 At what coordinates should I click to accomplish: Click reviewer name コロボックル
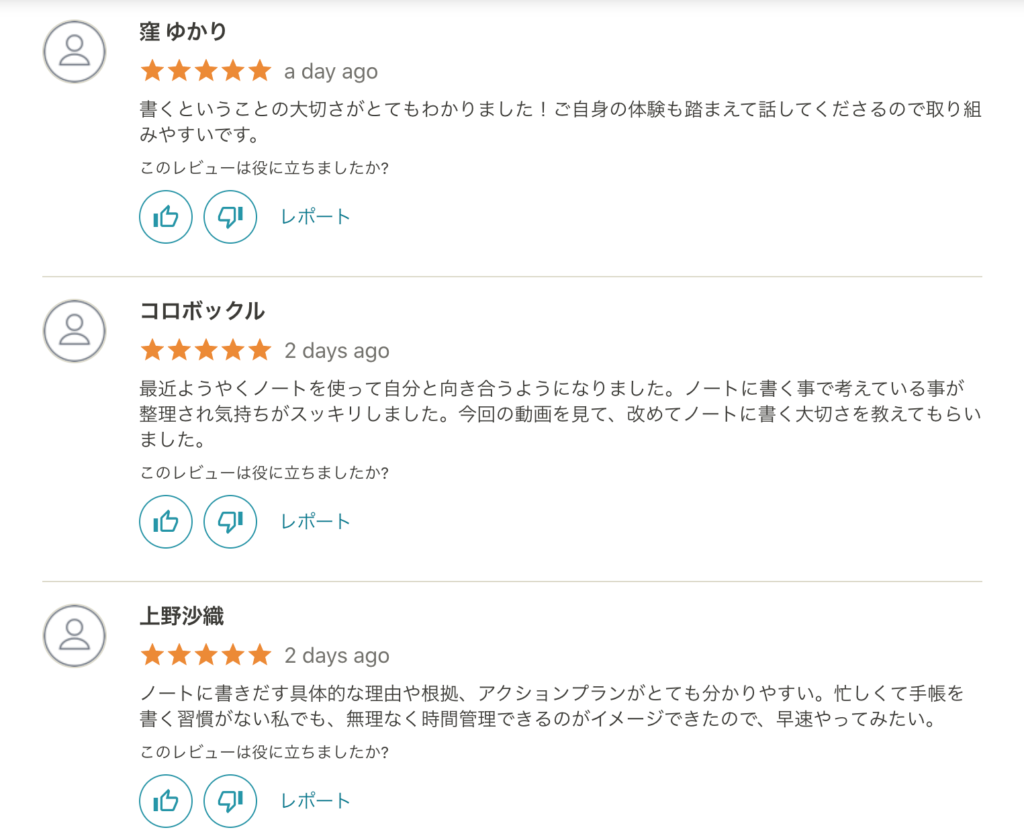pyautogui.click(x=202, y=311)
